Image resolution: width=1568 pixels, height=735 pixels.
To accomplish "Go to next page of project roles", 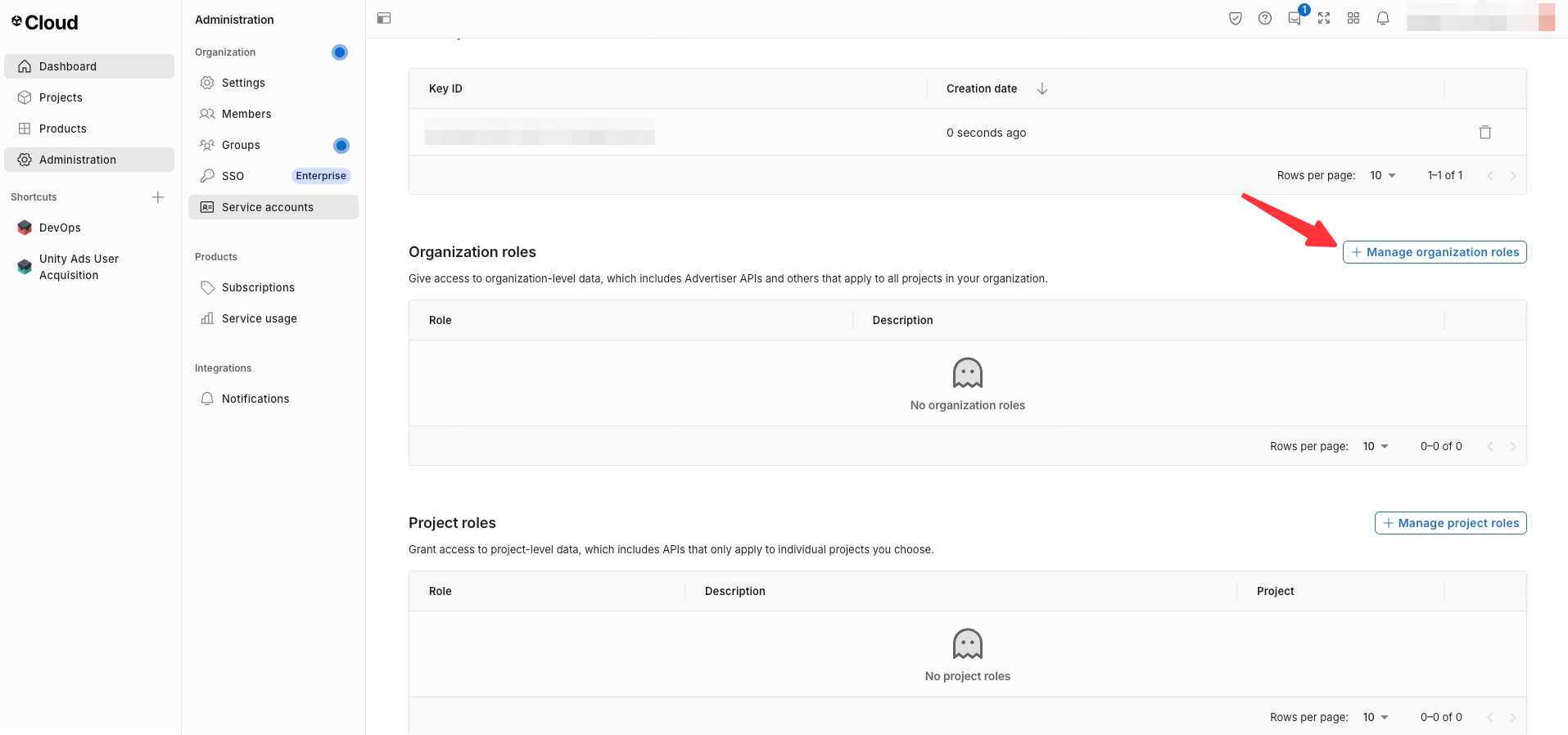I will tap(1513, 718).
